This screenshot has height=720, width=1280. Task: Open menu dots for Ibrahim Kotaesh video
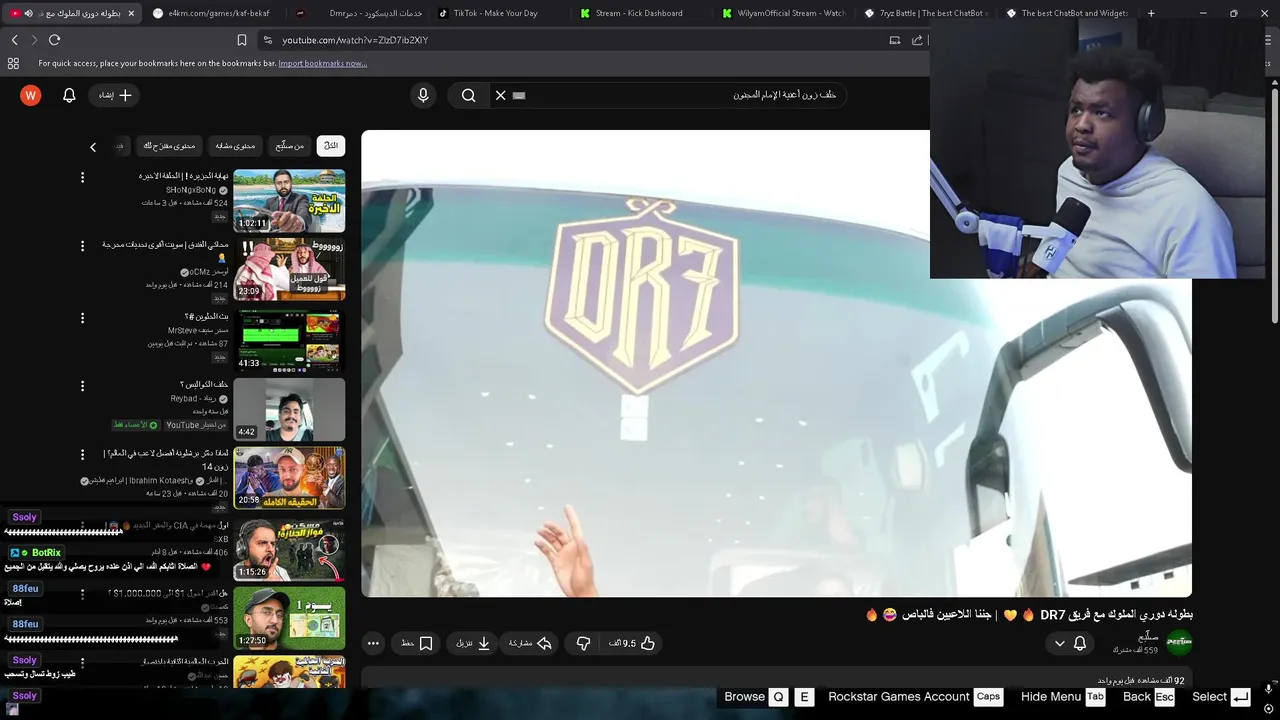point(82,455)
